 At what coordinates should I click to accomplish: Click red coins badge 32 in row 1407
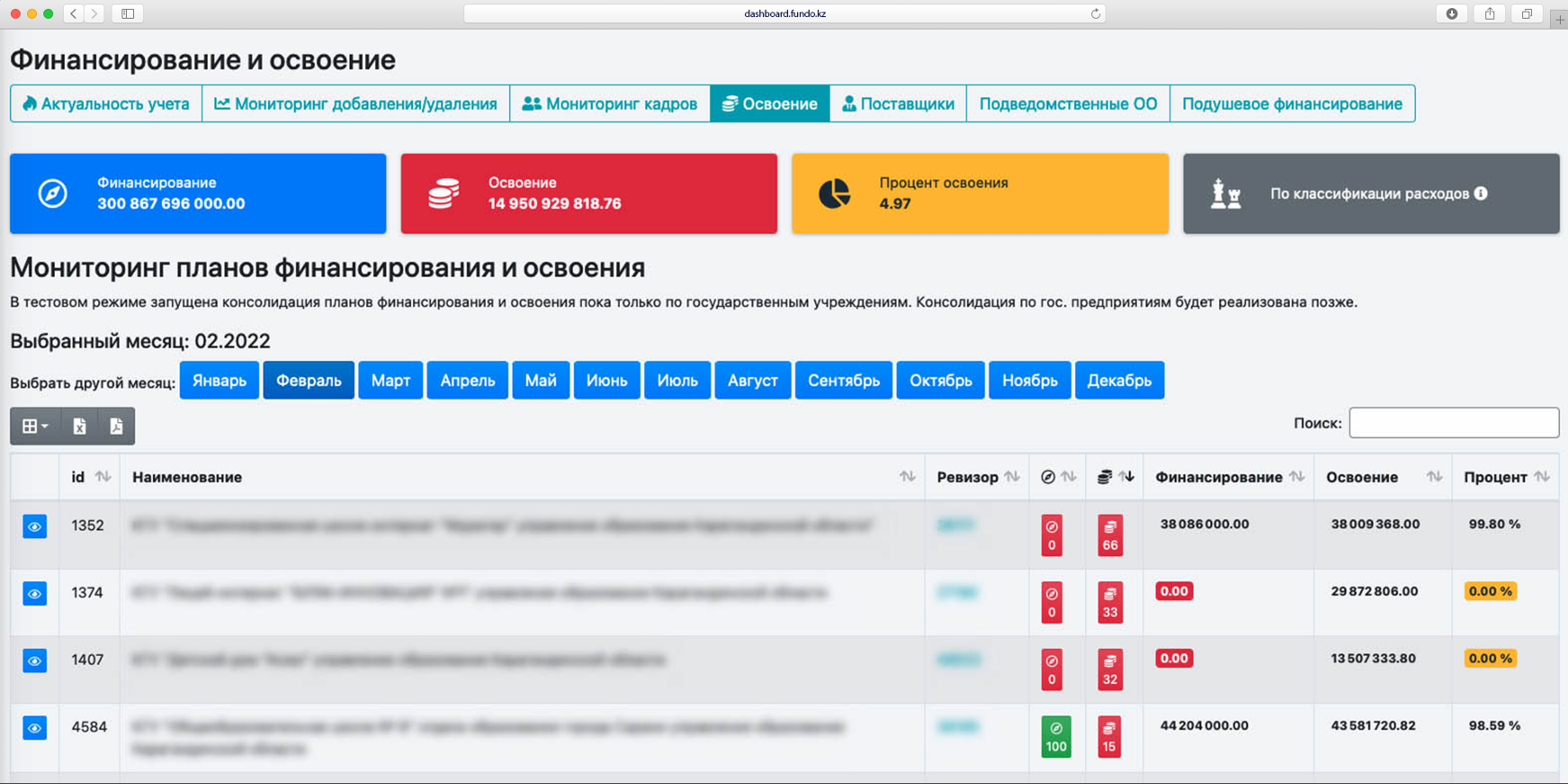click(x=1110, y=670)
